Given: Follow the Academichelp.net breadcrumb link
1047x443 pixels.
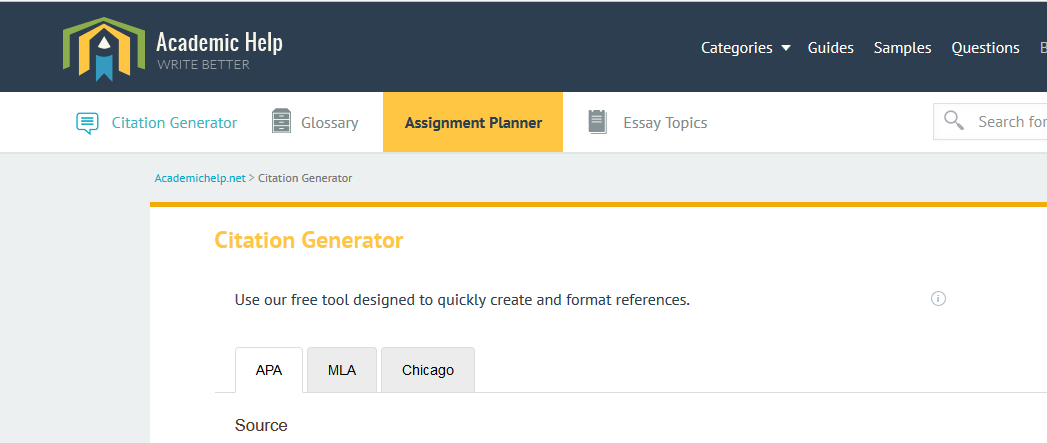Looking at the screenshot, I should pyautogui.click(x=199, y=178).
